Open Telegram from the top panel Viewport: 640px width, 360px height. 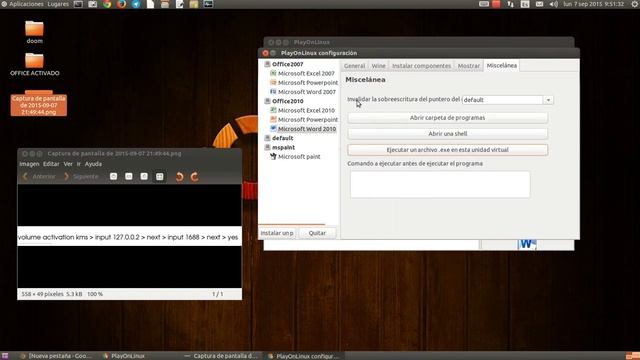136,4
